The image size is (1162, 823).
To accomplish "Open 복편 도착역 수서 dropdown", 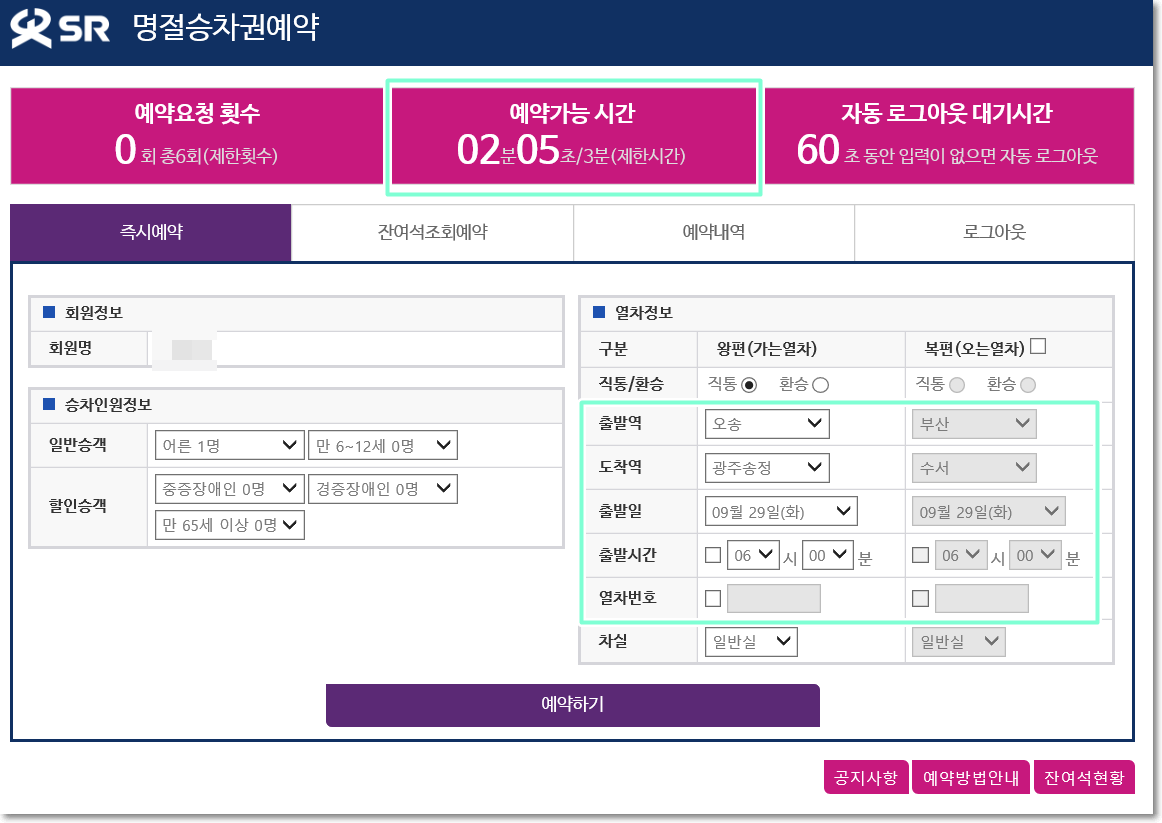I will (975, 467).
